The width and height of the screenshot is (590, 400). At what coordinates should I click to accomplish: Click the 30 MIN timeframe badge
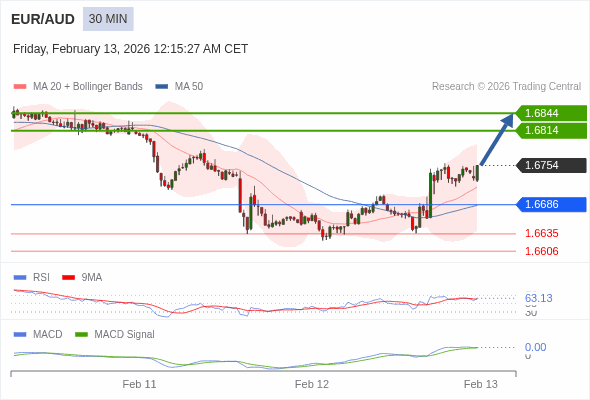[x=108, y=19]
